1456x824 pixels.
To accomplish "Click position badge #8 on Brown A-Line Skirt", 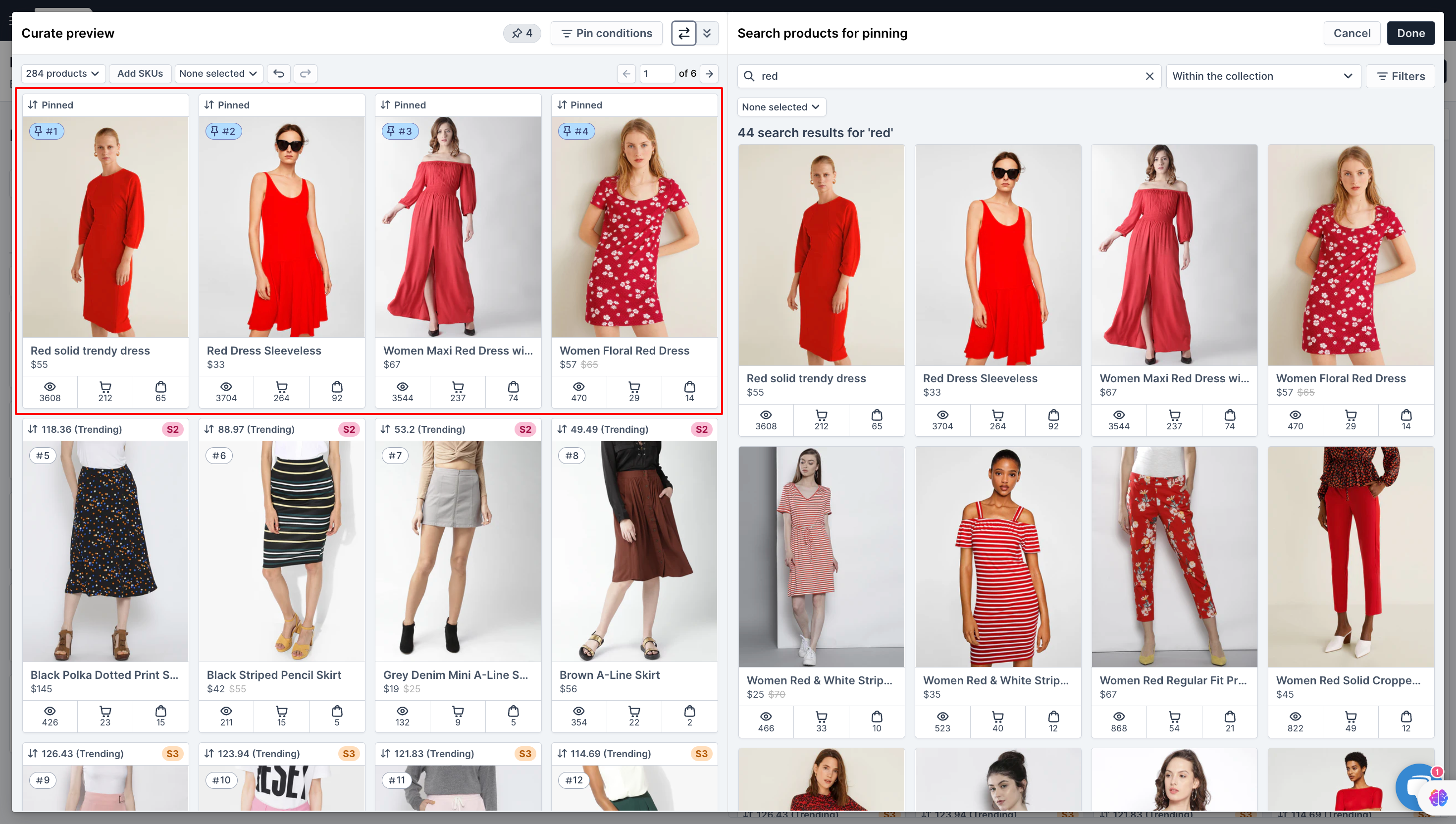I will click(572, 456).
